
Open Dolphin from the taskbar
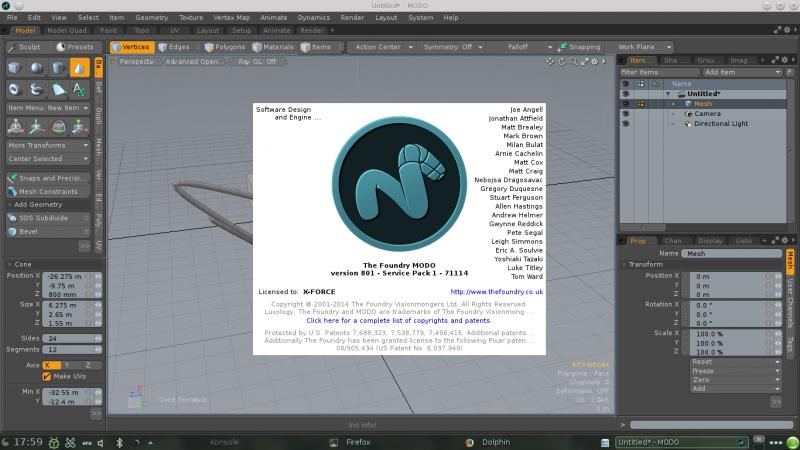[x=495, y=442]
